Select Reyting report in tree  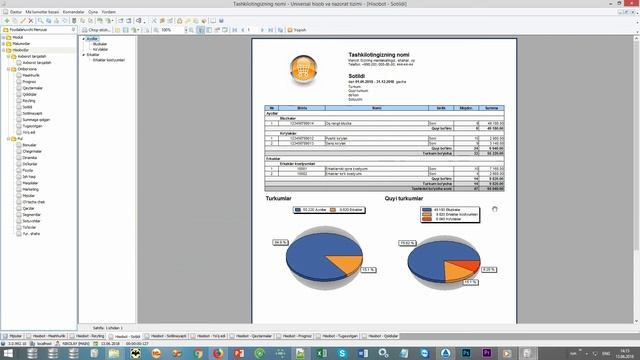click(x=29, y=100)
